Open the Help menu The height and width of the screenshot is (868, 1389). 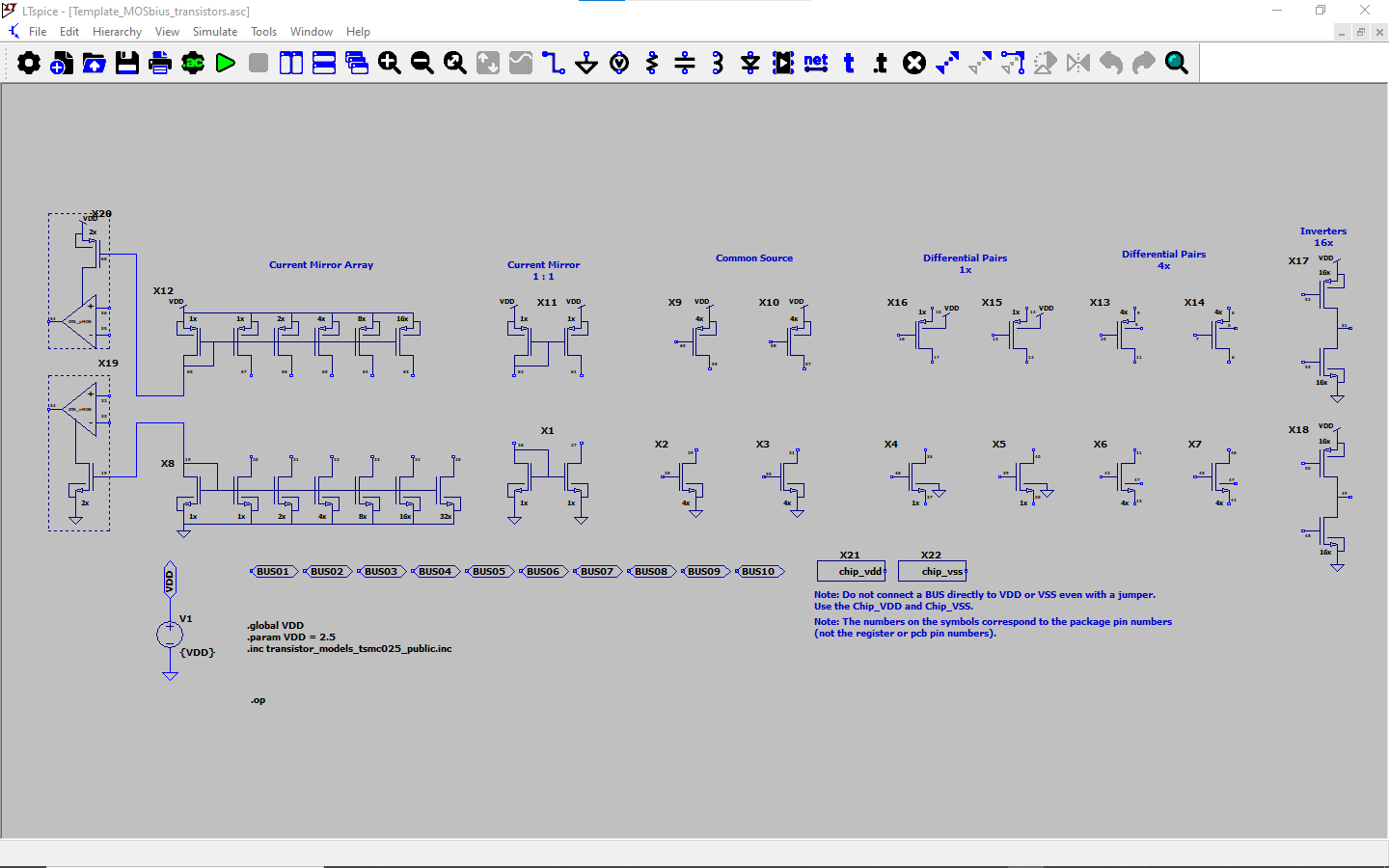click(x=358, y=32)
